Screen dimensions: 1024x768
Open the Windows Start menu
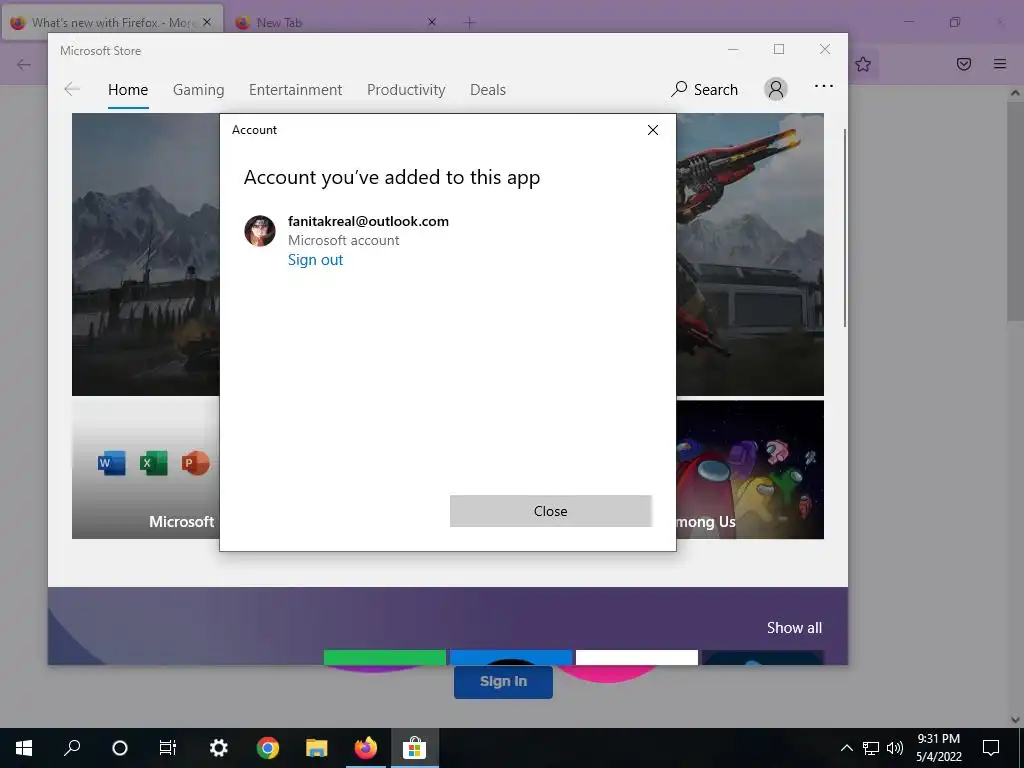coord(24,748)
